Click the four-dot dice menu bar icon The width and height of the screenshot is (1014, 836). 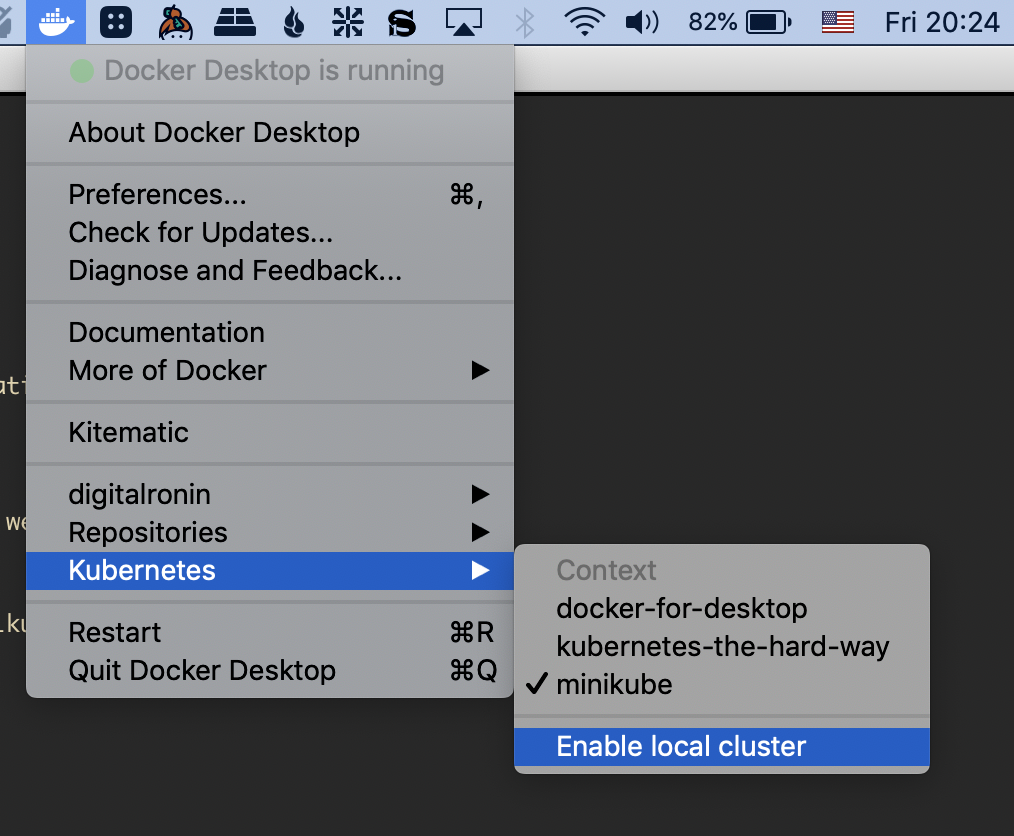pyautogui.click(x=117, y=21)
